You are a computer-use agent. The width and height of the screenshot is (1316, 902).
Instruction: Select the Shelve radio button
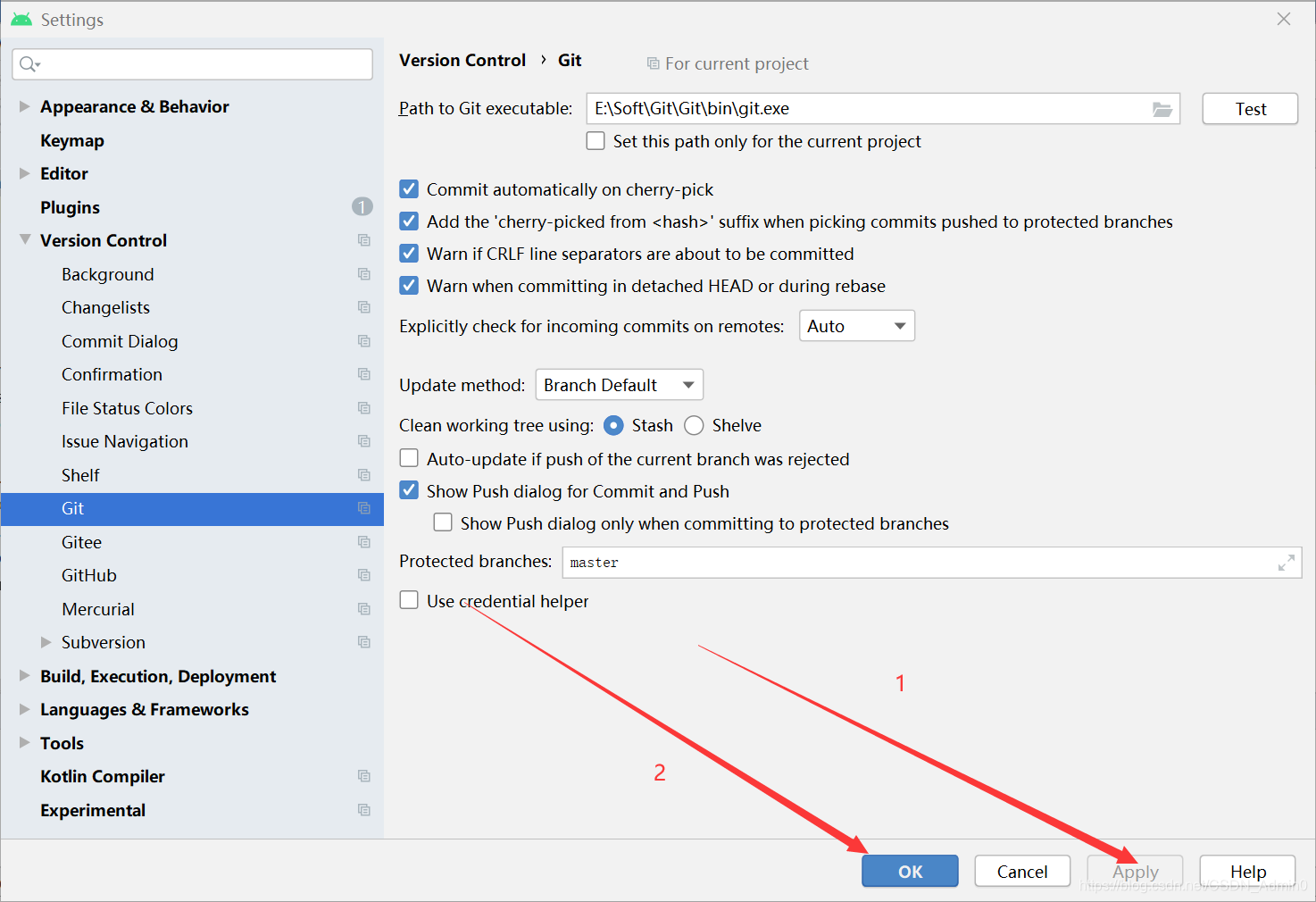694,425
